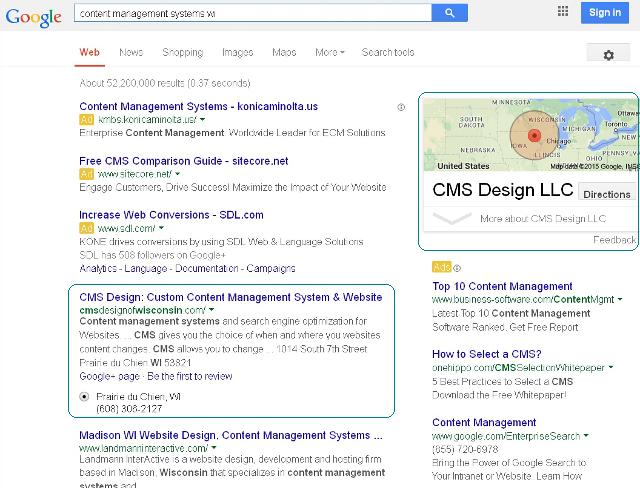Click the red map pin on the Wisconsin map
The image size is (640, 488).
click(534, 135)
